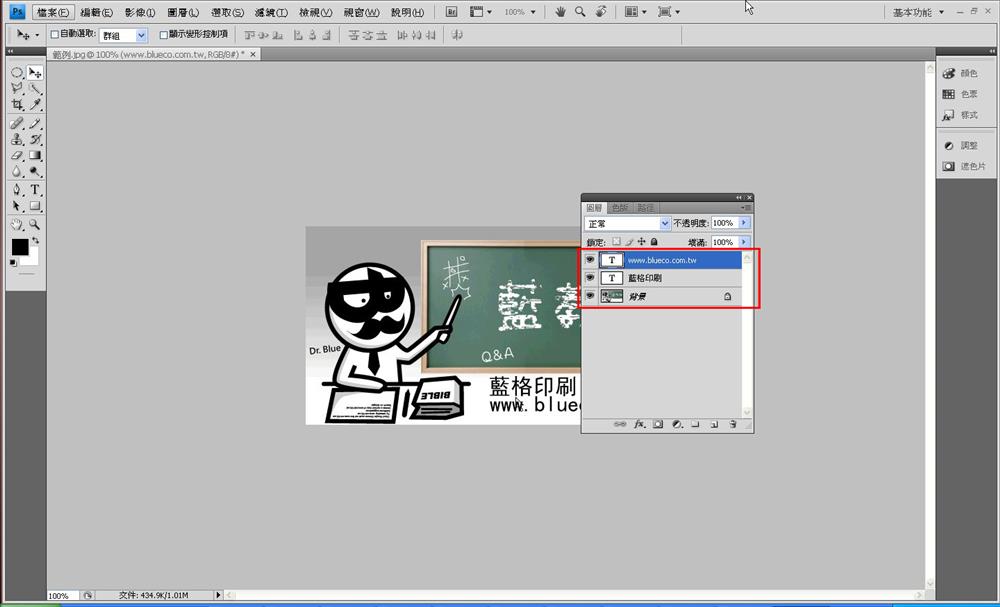
Task: Select the Rectangle shape tool
Action: point(35,206)
